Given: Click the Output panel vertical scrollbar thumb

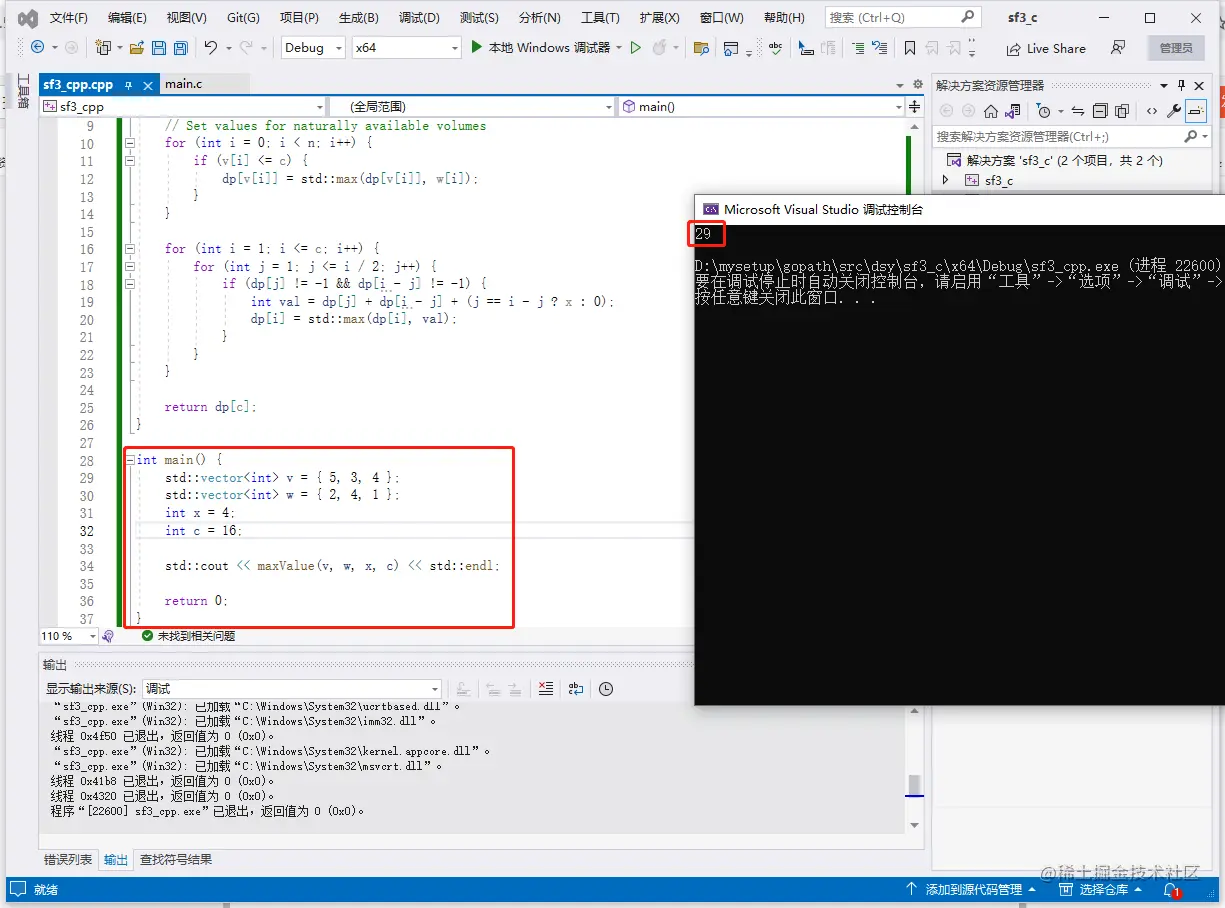Looking at the screenshot, I should [x=914, y=785].
